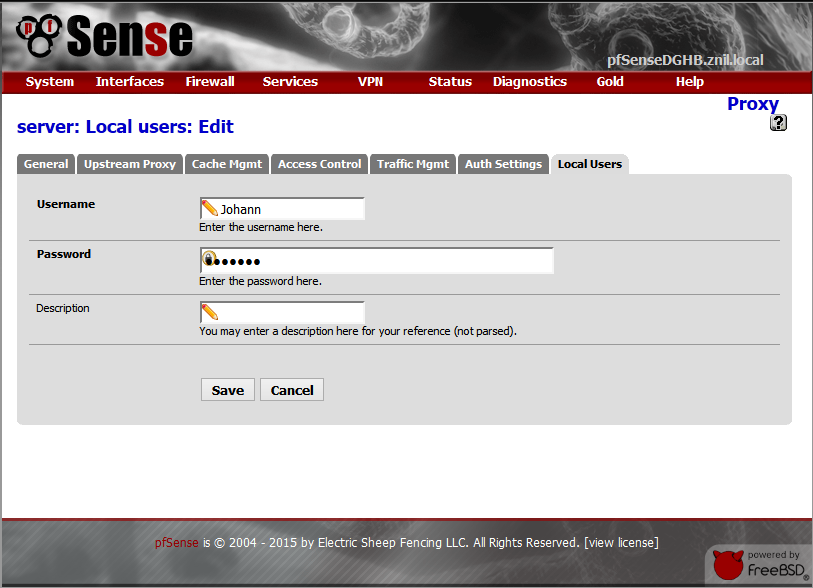Image resolution: width=813 pixels, height=588 pixels.
Task: Click the pfSense logo
Action: click(x=104, y=37)
